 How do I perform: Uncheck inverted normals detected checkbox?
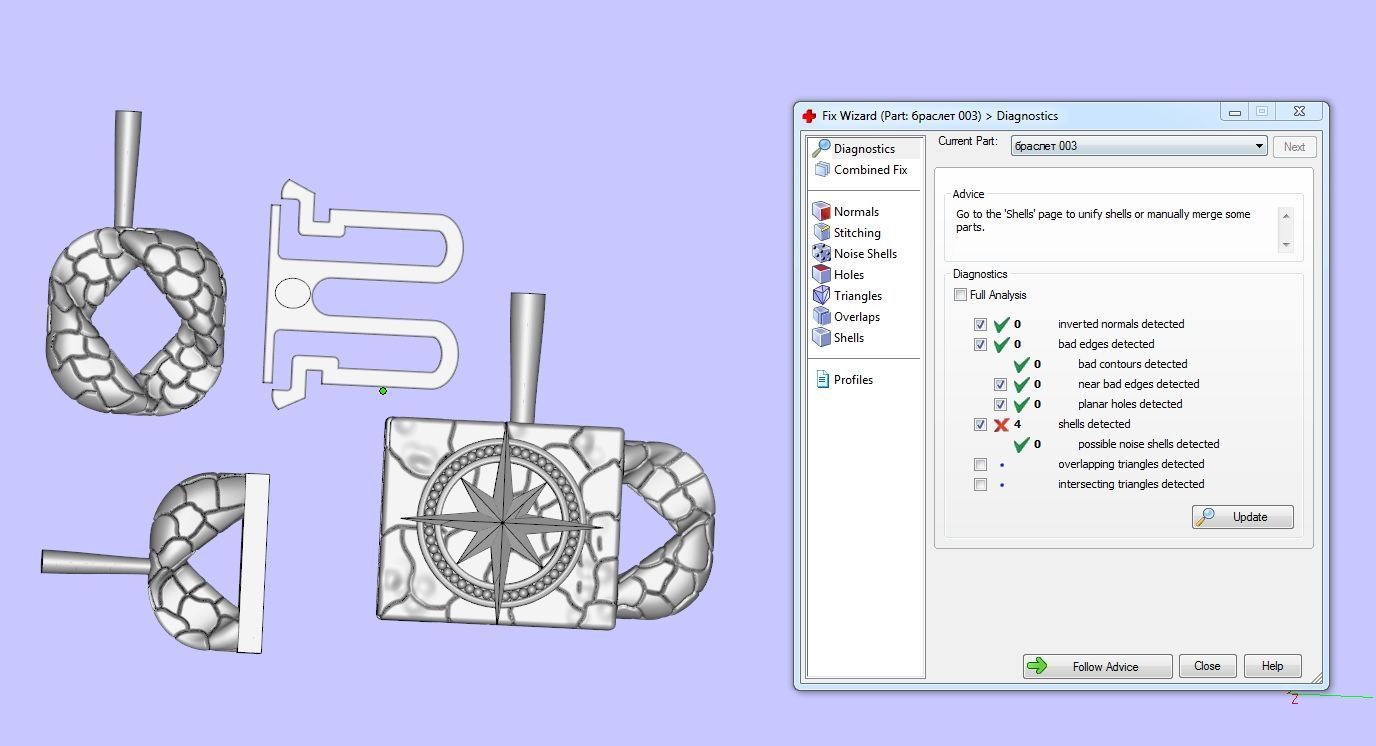click(x=980, y=324)
